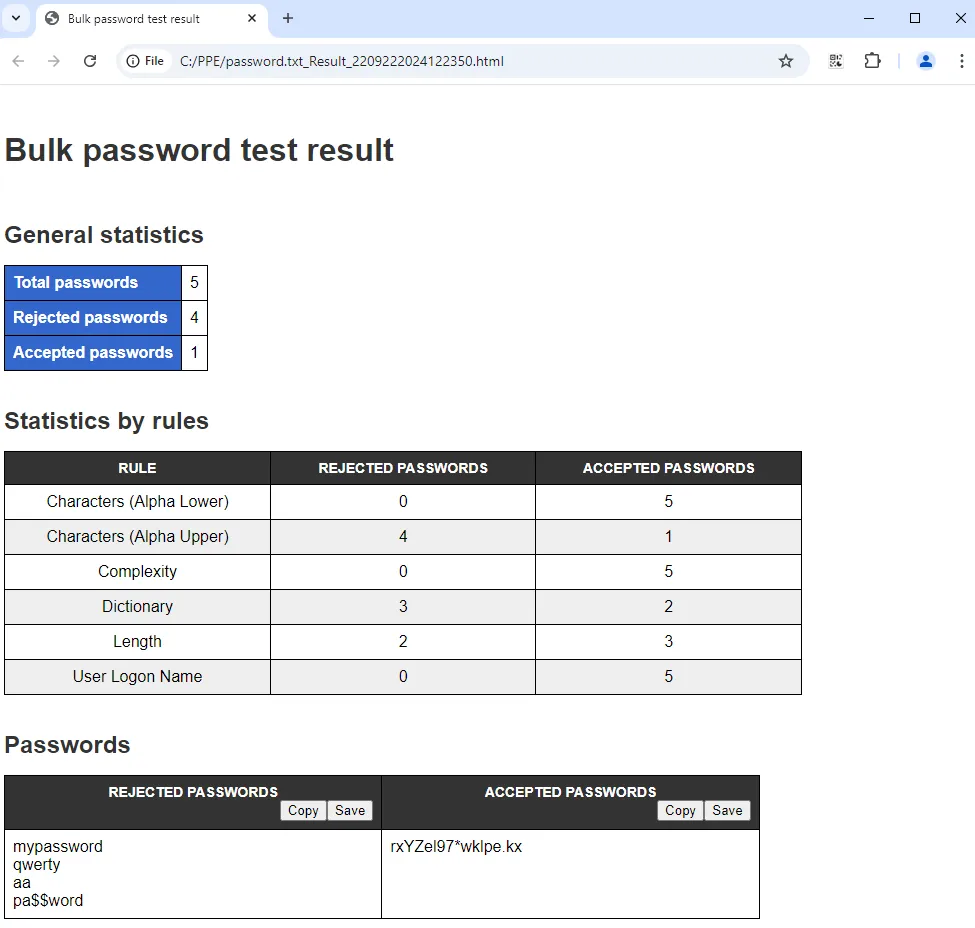This screenshot has width=975, height=928.
Task: Click the 'Passwords' section heading
Action: (x=67, y=745)
